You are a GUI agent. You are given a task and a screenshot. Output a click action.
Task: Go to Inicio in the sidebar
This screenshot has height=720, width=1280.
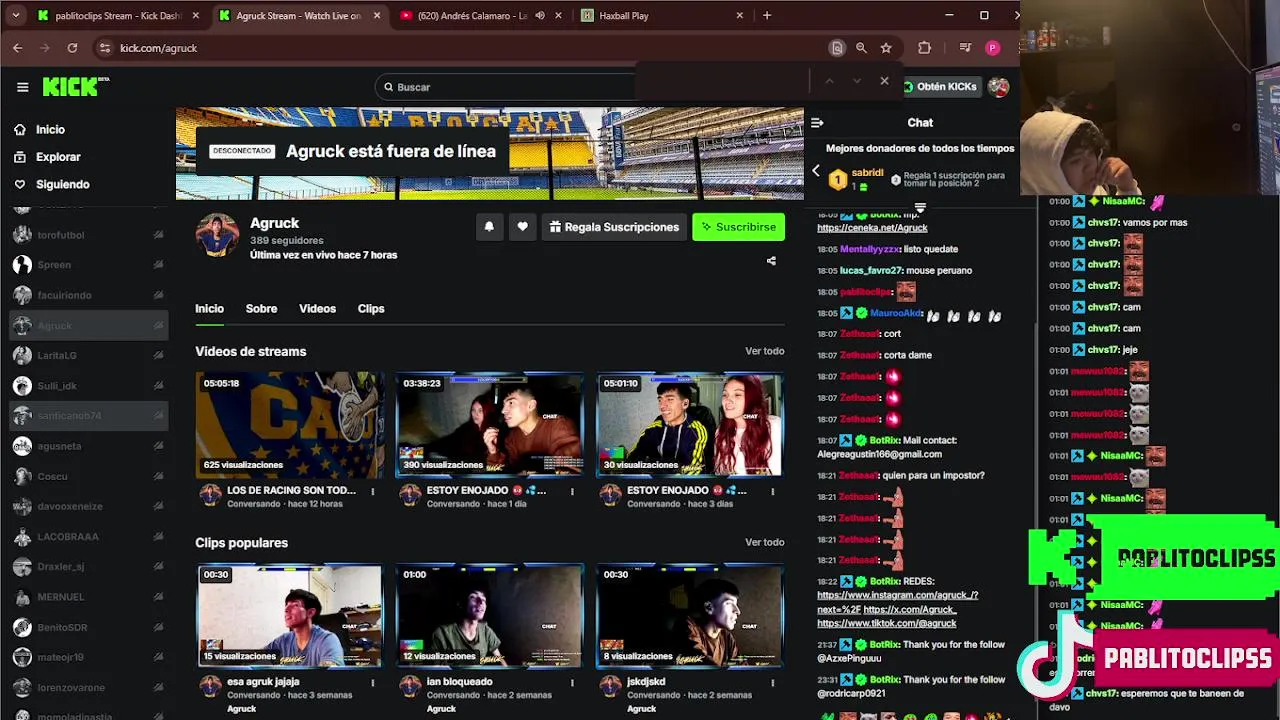pyautogui.click(x=50, y=130)
